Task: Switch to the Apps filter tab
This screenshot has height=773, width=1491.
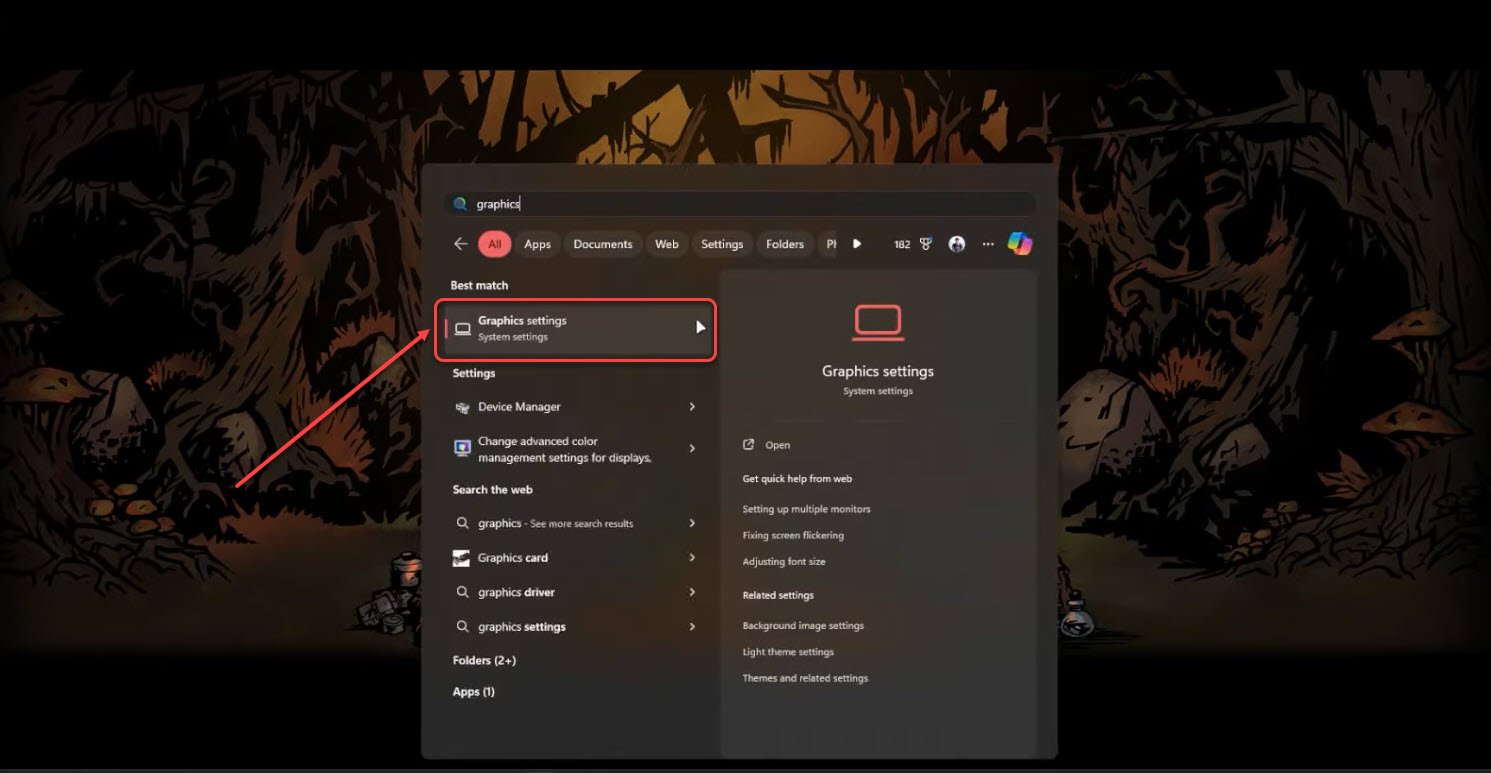Action: coord(537,244)
